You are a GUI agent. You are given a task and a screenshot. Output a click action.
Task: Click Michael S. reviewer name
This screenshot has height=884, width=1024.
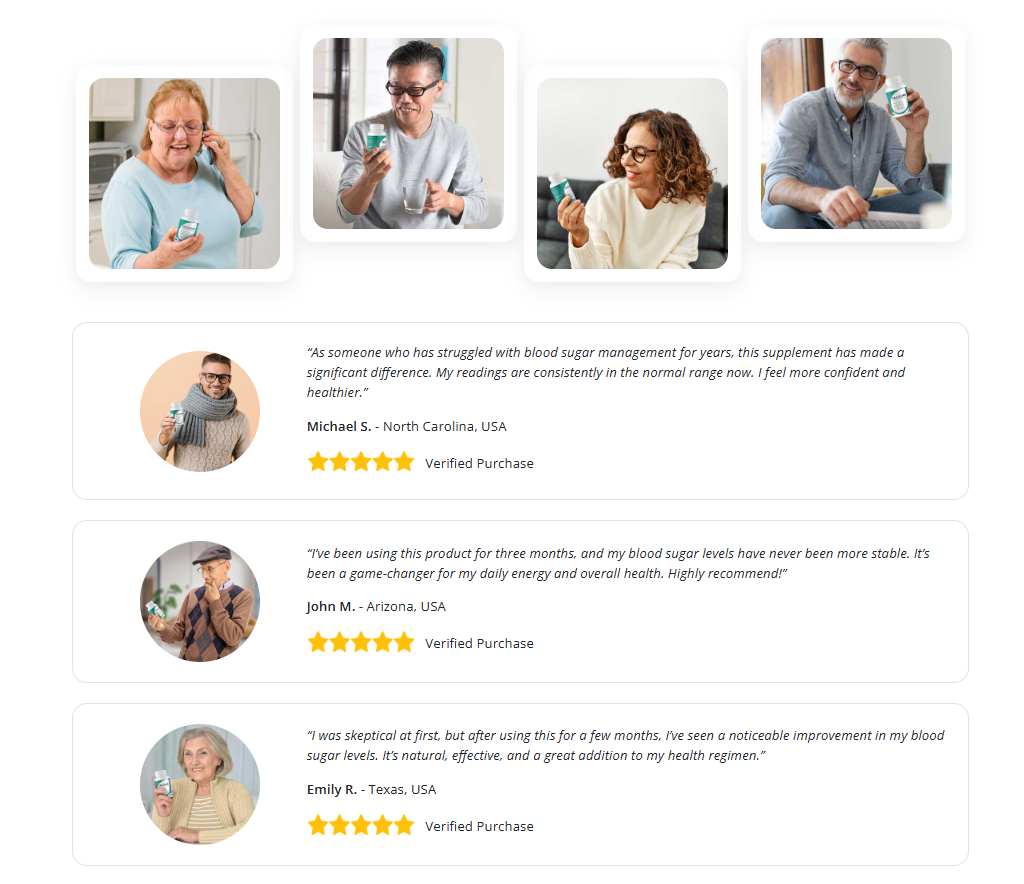[339, 426]
